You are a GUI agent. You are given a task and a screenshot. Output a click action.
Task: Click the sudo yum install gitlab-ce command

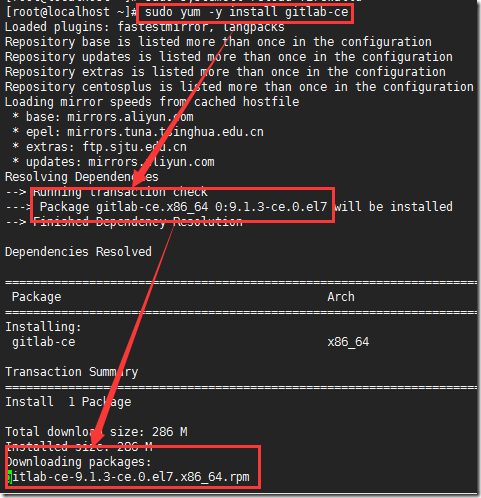pos(246,13)
